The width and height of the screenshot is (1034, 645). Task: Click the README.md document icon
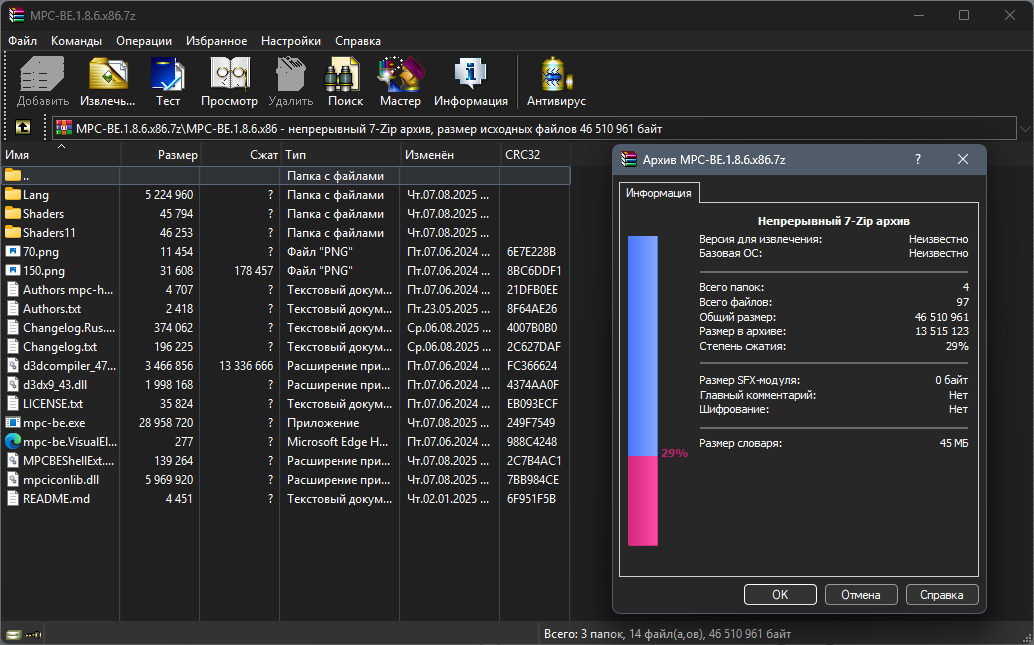13,499
